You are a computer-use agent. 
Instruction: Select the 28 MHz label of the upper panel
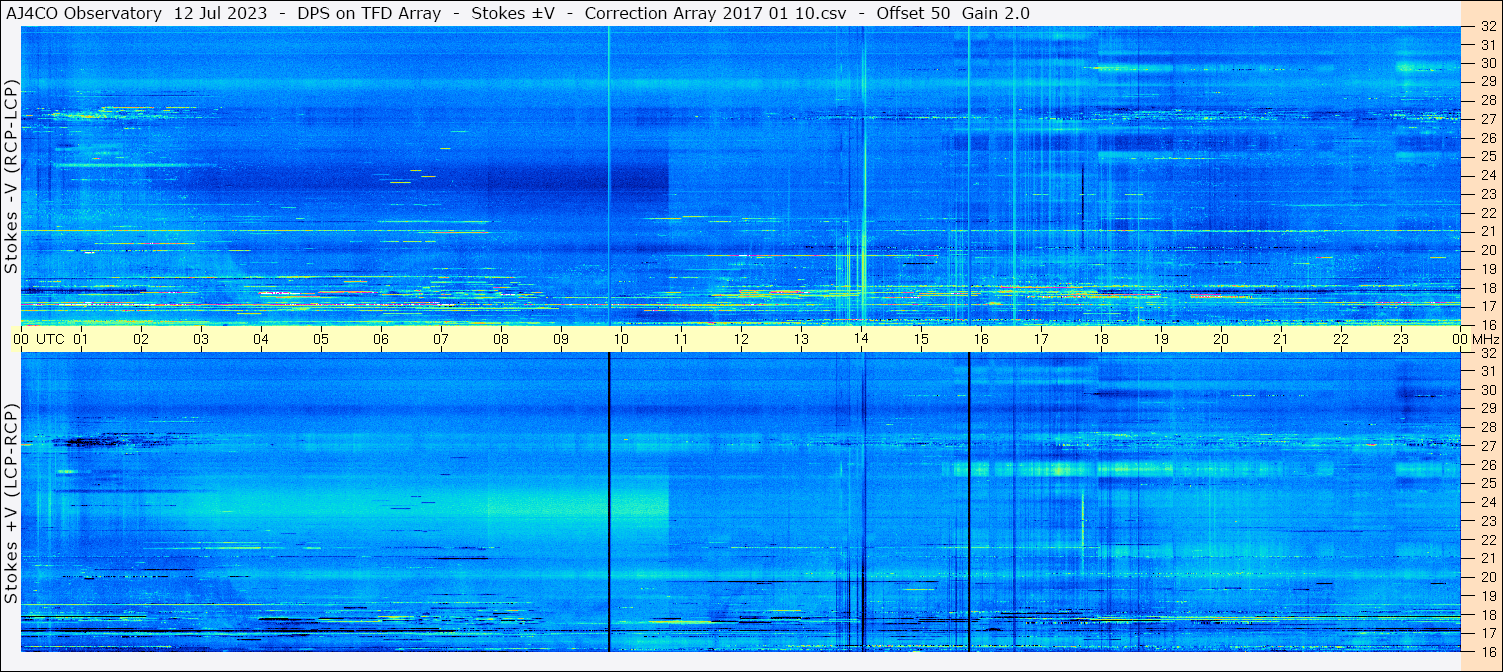pyautogui.click(x=1488, y=100)
